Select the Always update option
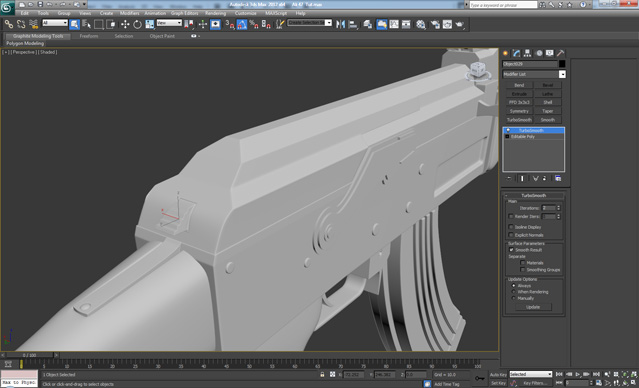 pyautogui.click(x=513, y=286)
